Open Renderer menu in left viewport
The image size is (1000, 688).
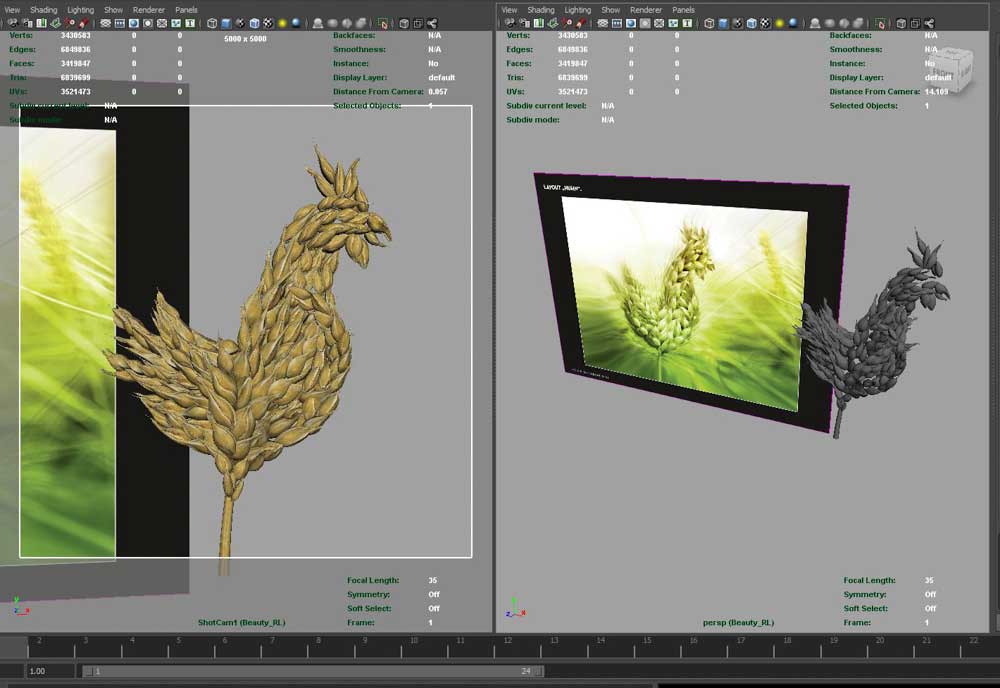point(149,10)
